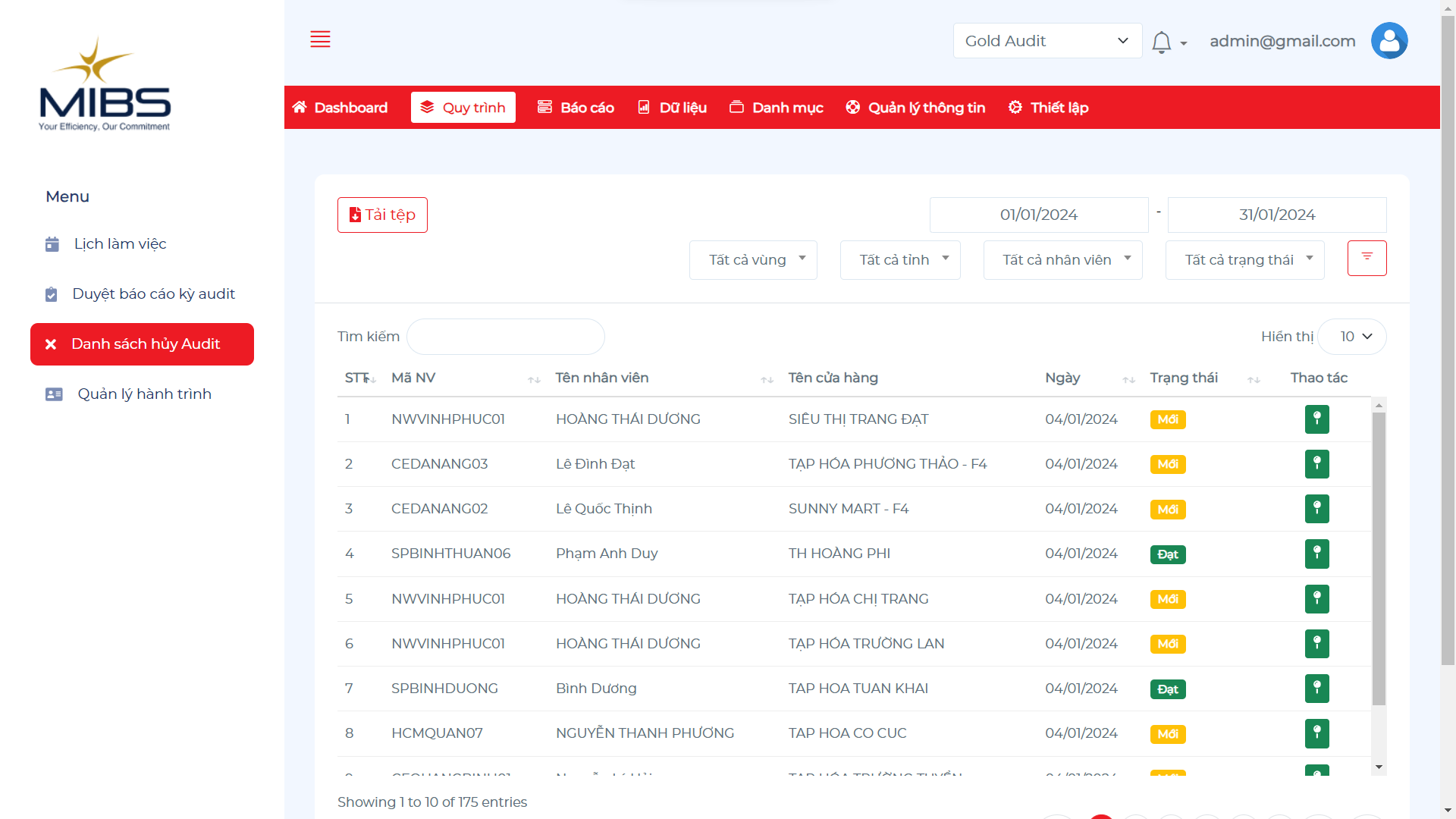Open location pin for TH HOÀNG PHI
Image resolution: width=1456 pixels, height=819 pixels.
point(1317,554)
